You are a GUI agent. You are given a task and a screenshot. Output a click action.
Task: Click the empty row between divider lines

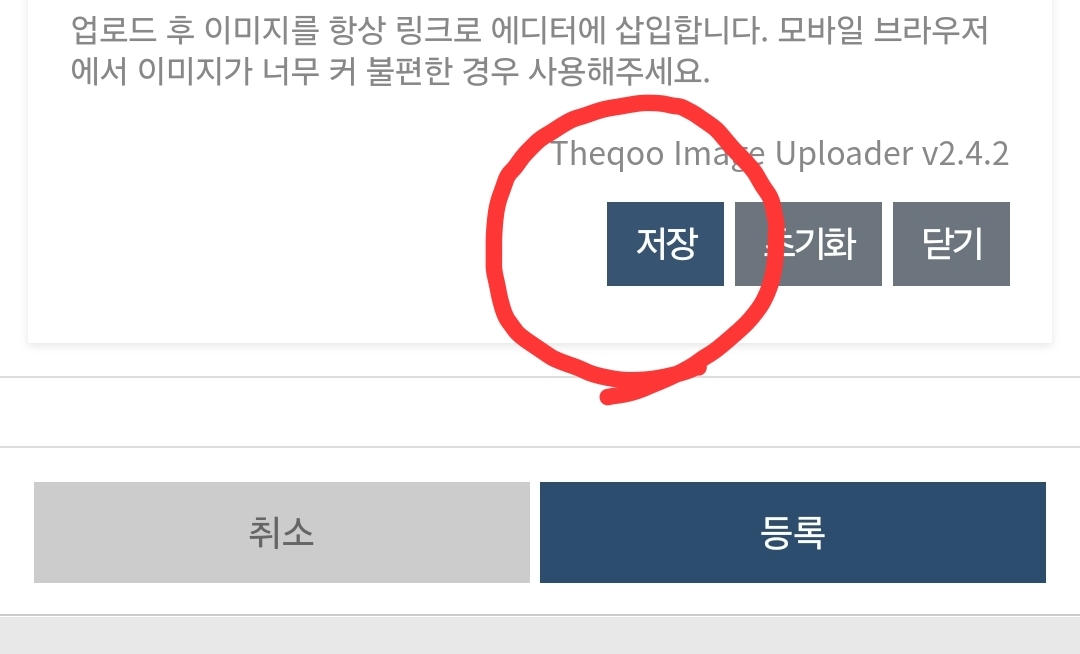[540, 412]
